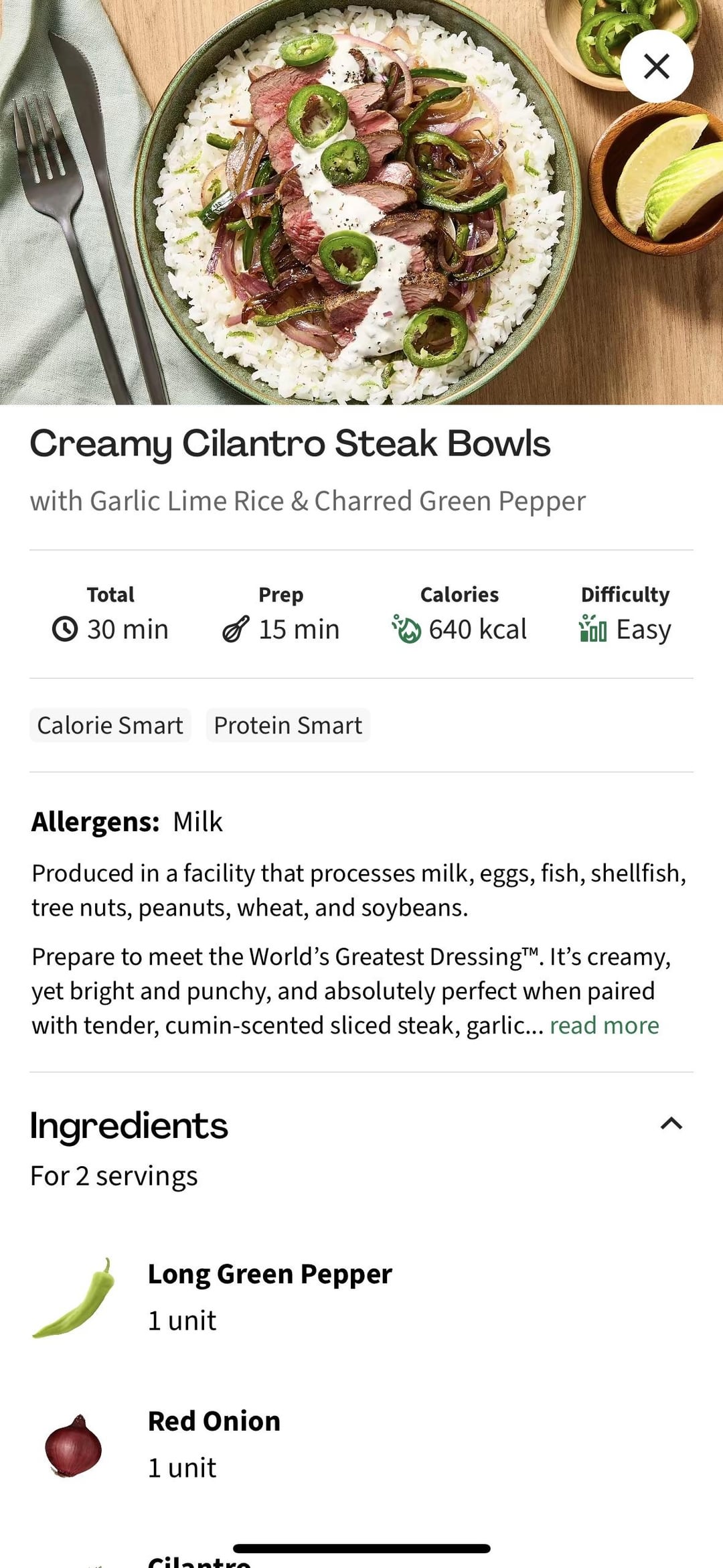The height and width of the screenshot is (1568, 723).
Task: Tap the prep pan icon
Action: pos(236,630)
